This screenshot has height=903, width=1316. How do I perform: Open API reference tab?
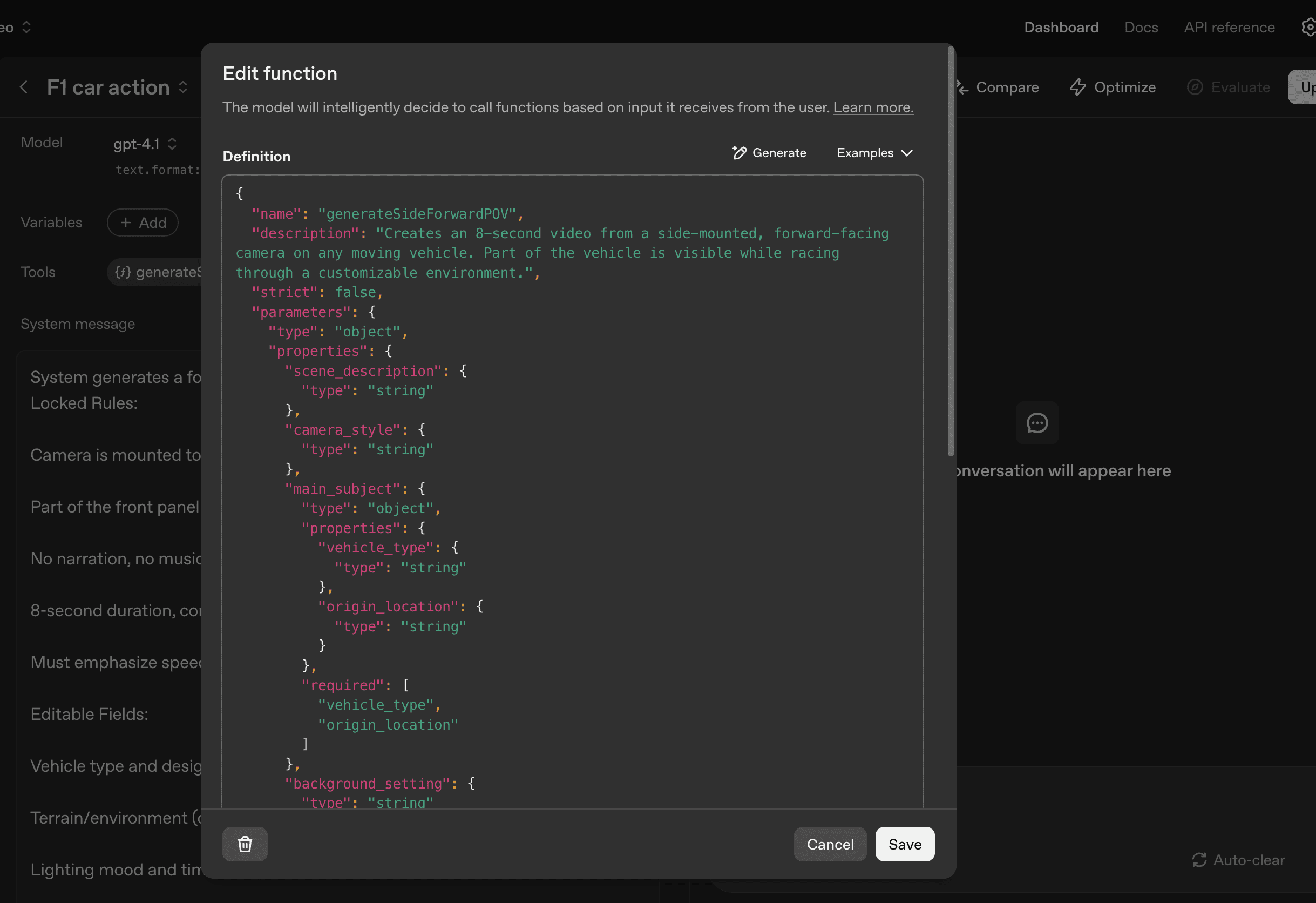[x=1229, y=27]
